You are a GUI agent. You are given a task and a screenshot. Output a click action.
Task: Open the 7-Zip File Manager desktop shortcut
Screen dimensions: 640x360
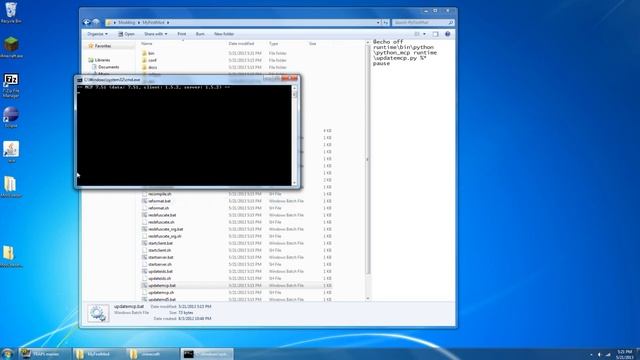(11, 85)
